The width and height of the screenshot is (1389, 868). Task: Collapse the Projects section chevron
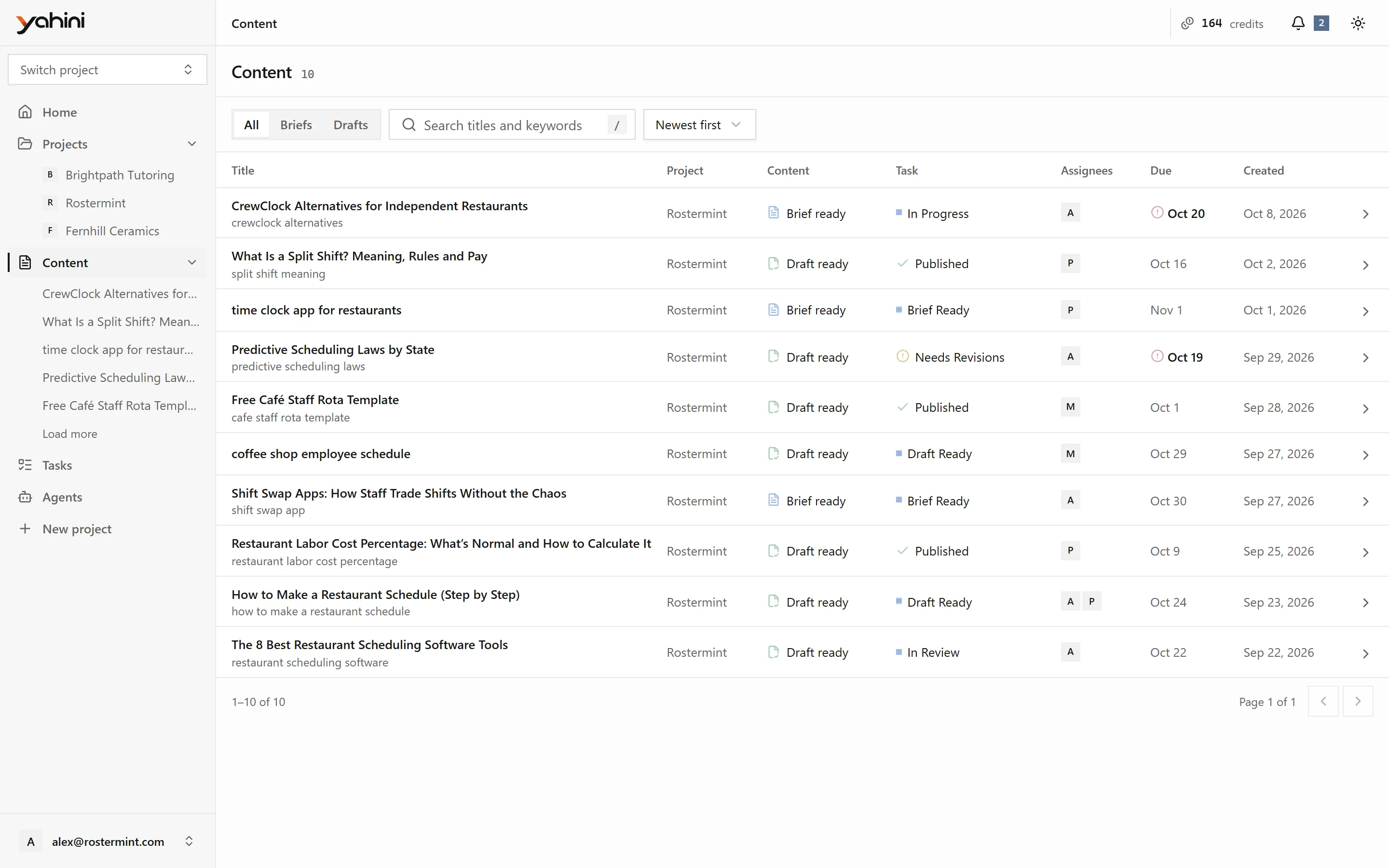[191, 144]
